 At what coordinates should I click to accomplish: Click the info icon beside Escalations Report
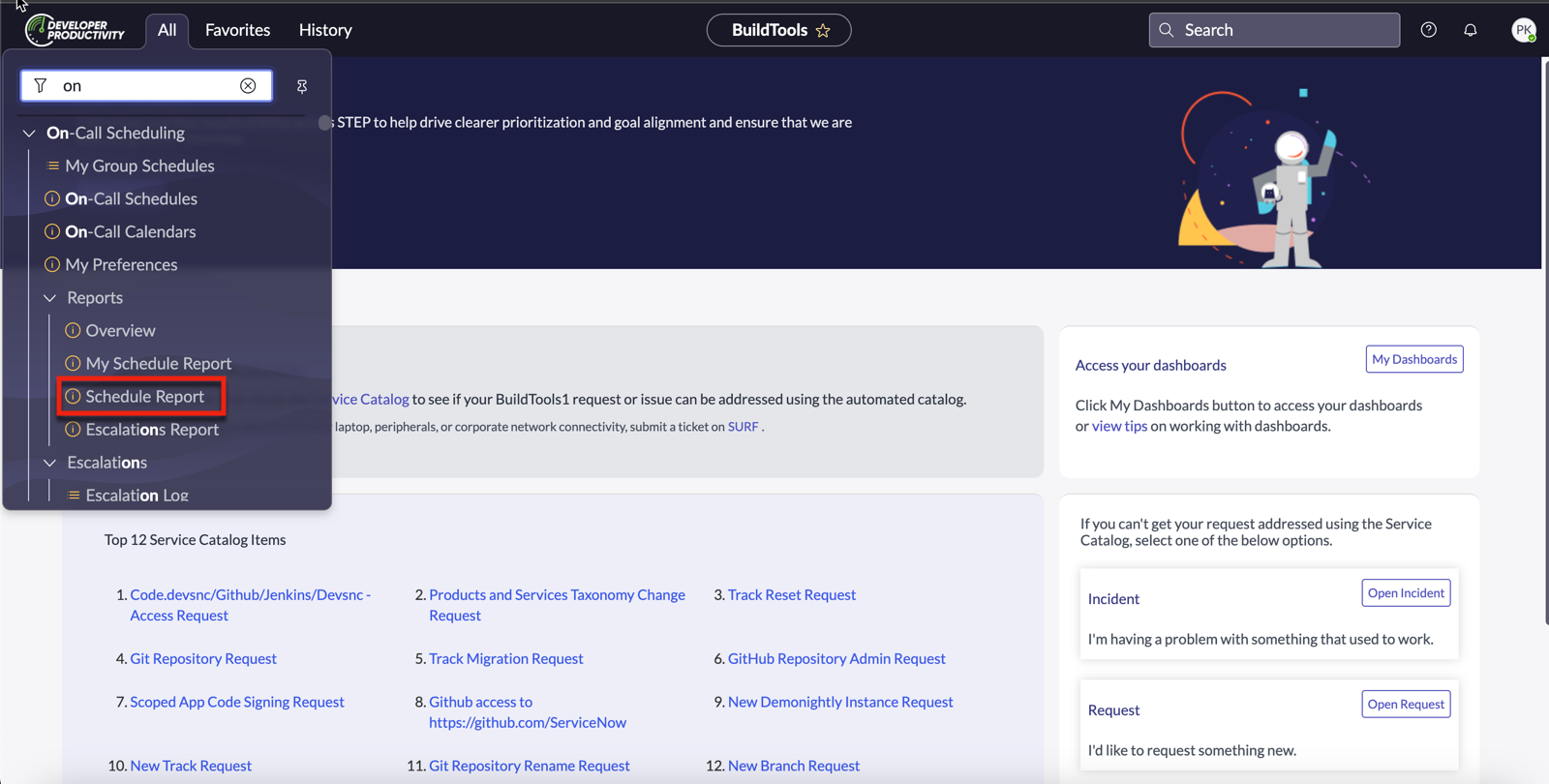(73, 429)
